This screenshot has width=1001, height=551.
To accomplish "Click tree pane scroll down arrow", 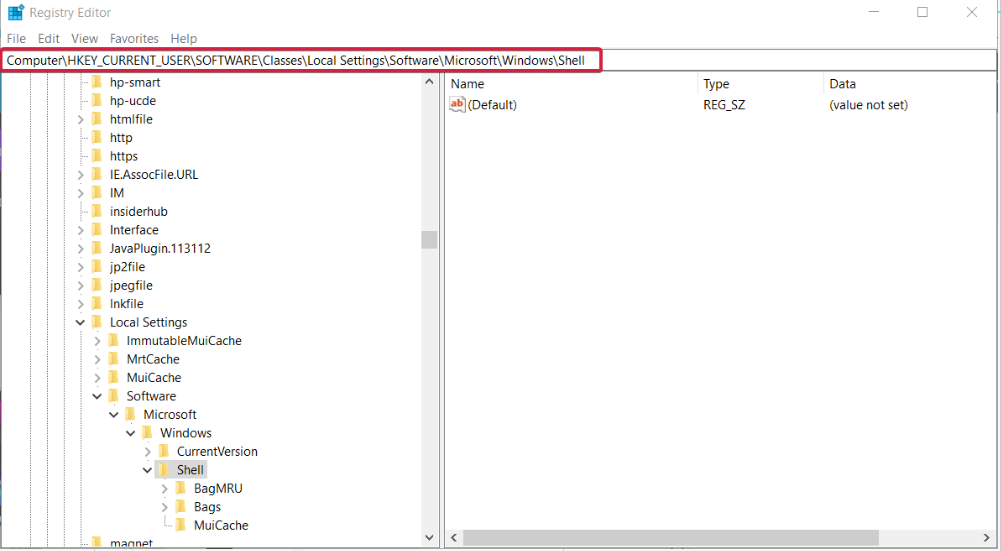I will point(429,538).
